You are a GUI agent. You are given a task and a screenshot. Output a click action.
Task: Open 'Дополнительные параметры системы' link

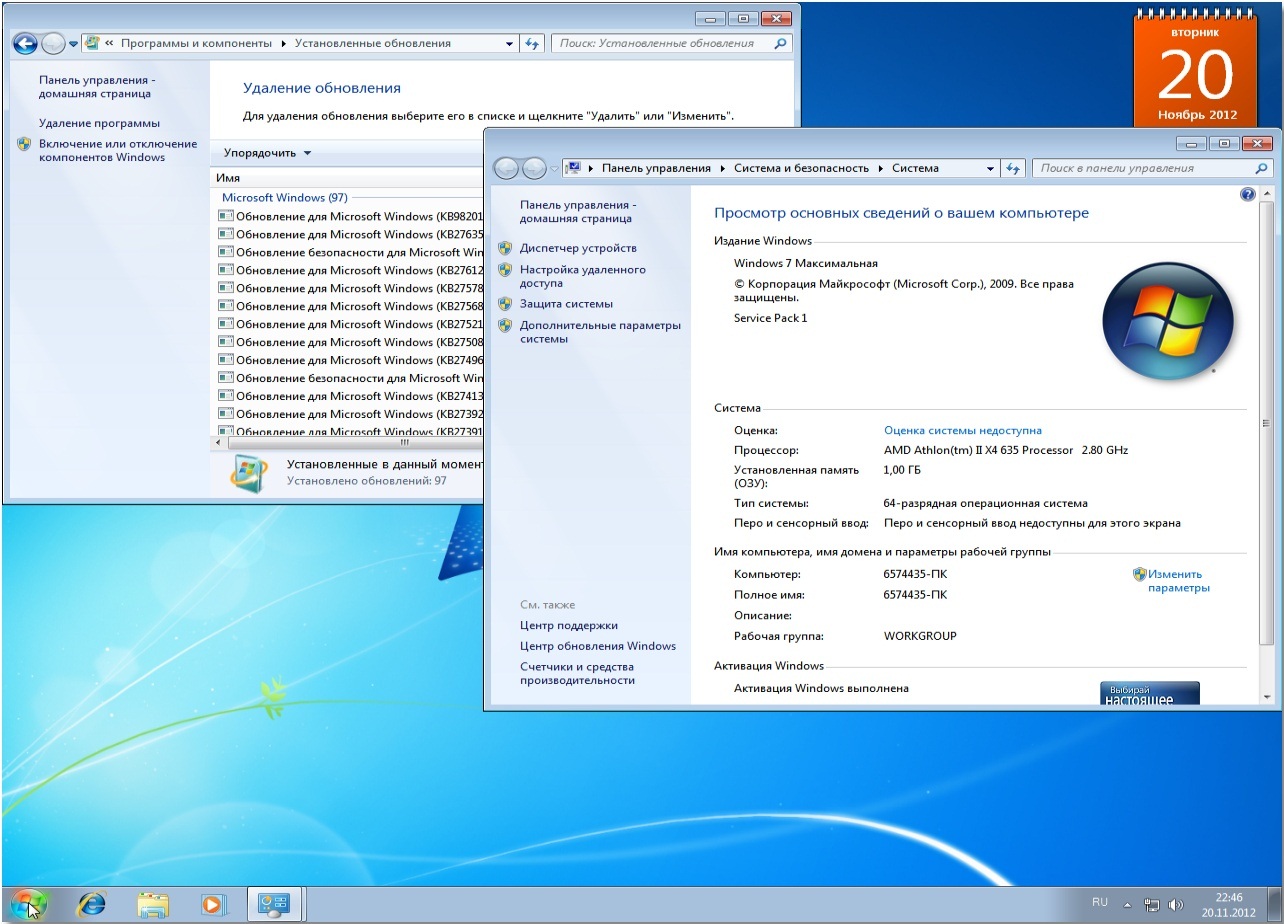[600, 332]
